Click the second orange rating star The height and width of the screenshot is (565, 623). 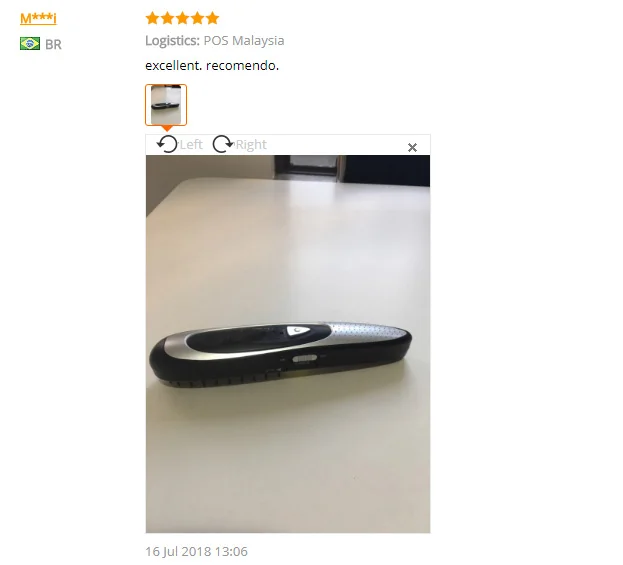click(x=168, y=18)
